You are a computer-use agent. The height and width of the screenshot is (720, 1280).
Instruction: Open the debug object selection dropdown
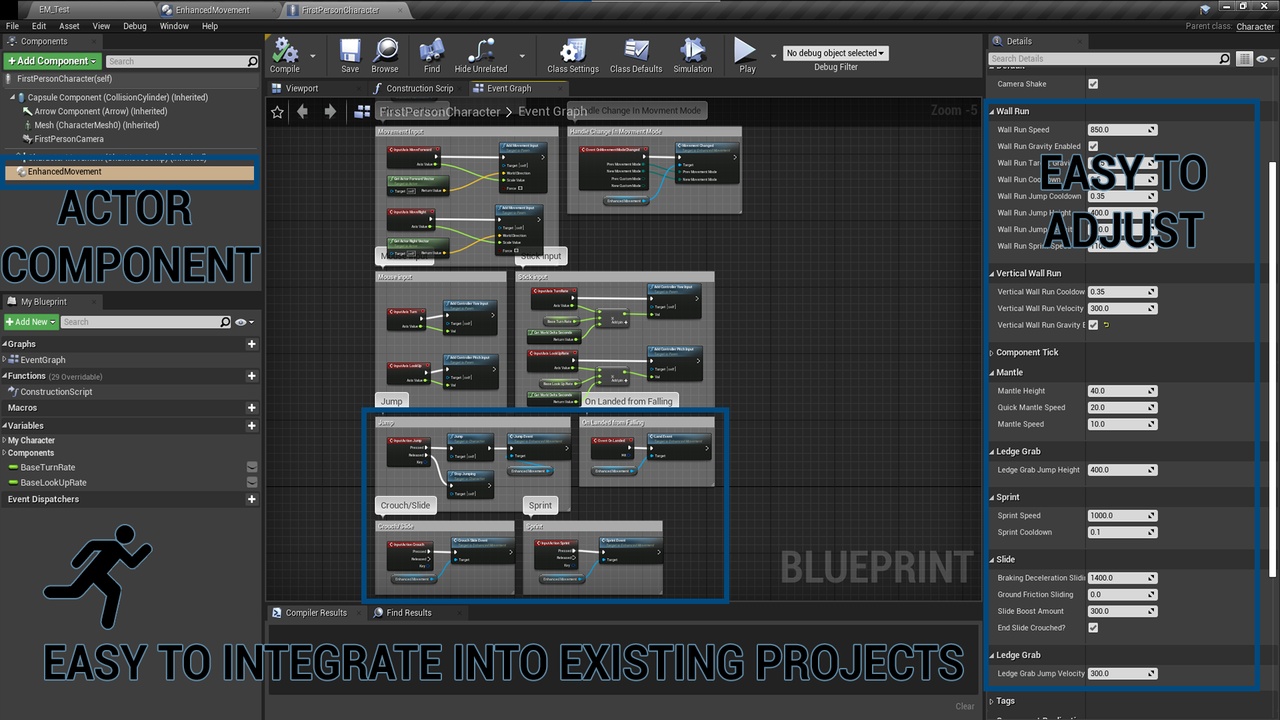coord(835,53)
